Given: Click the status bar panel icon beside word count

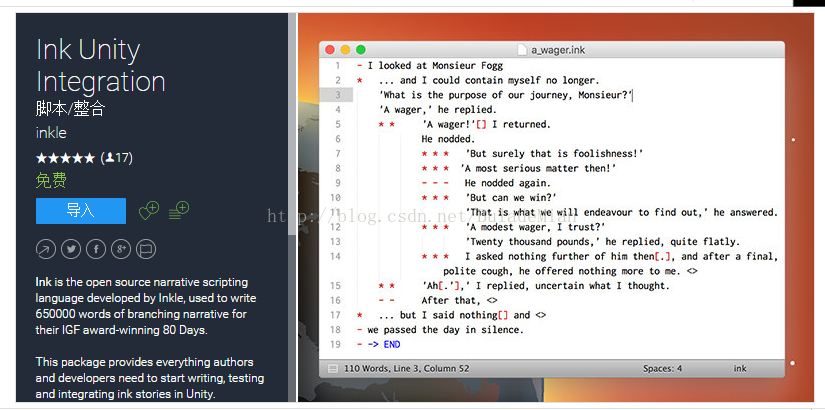Looking at the screenshot, I should (x=333, y=368).
